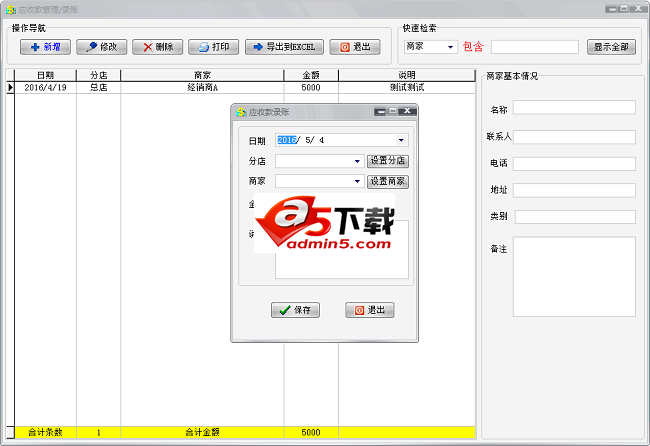The height and width of the screenshot is (446, 650).
Task: Click the 金额 column header
Action: point(311,75)
